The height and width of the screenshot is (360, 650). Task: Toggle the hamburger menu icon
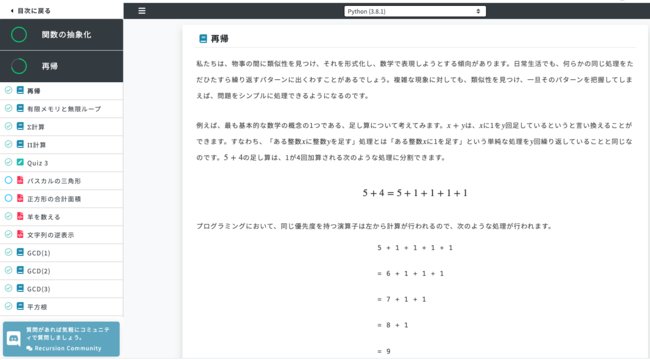[142, 11]
